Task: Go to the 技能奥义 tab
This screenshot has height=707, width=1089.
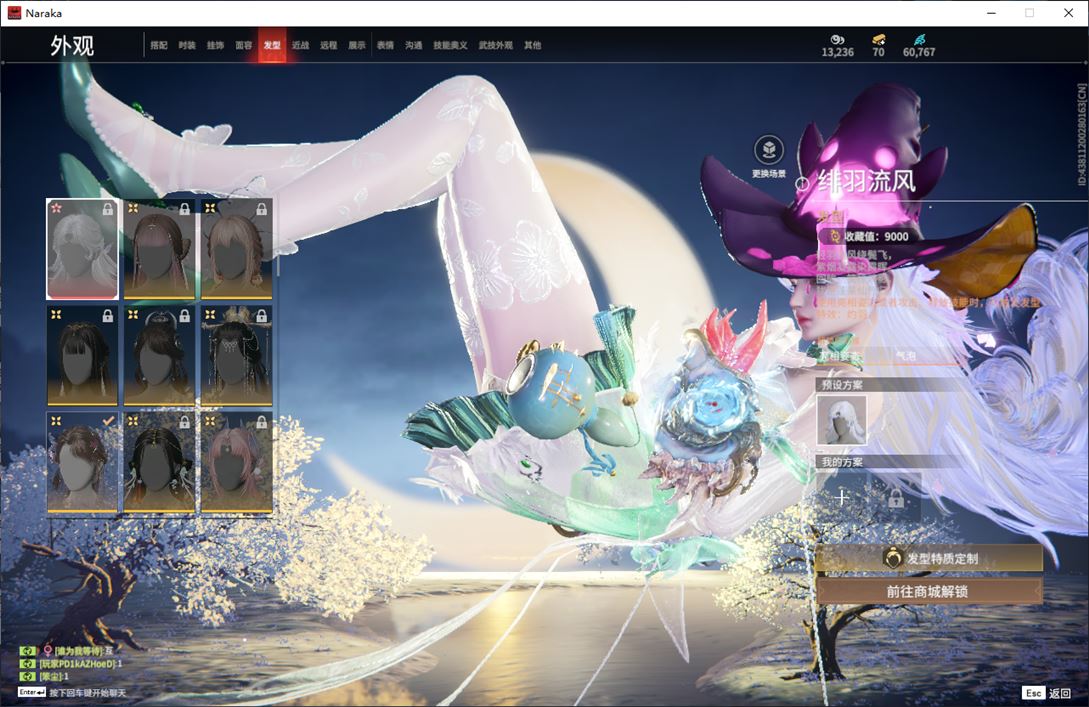Action: pos(450,45)
